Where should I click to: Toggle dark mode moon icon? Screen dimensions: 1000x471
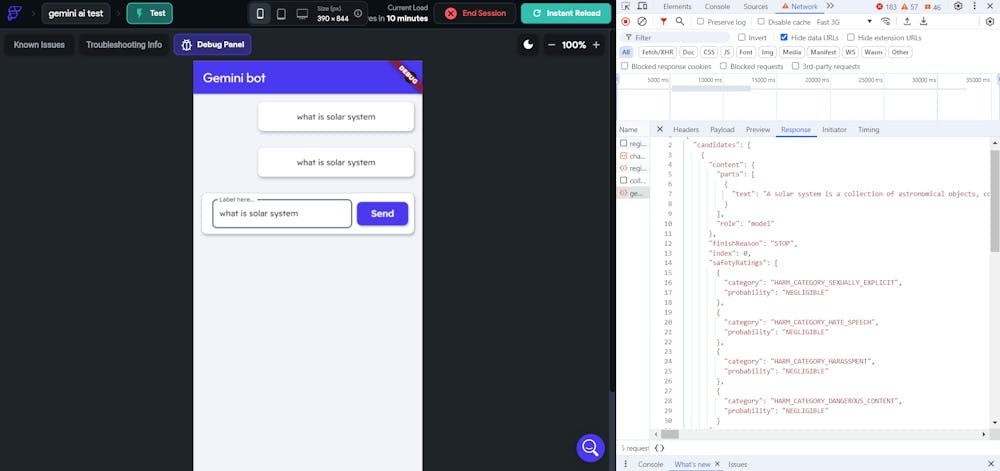point(528,45)
